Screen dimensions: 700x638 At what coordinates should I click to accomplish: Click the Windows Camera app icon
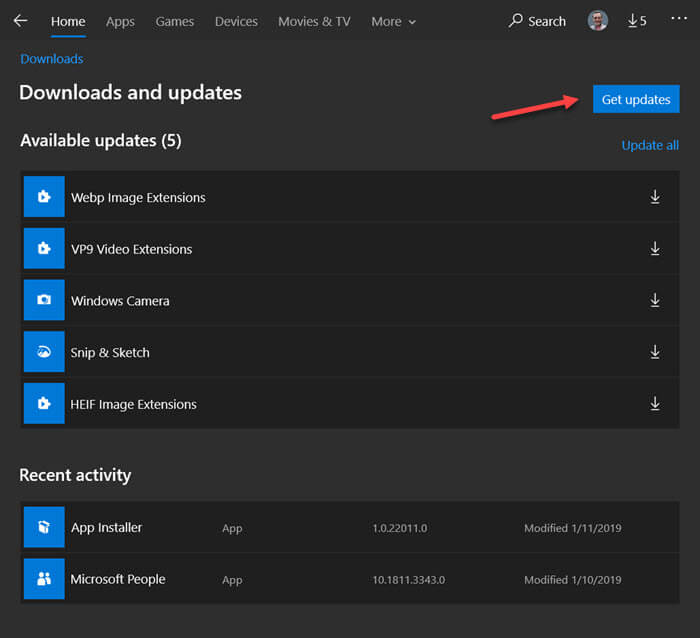point(44,300)
